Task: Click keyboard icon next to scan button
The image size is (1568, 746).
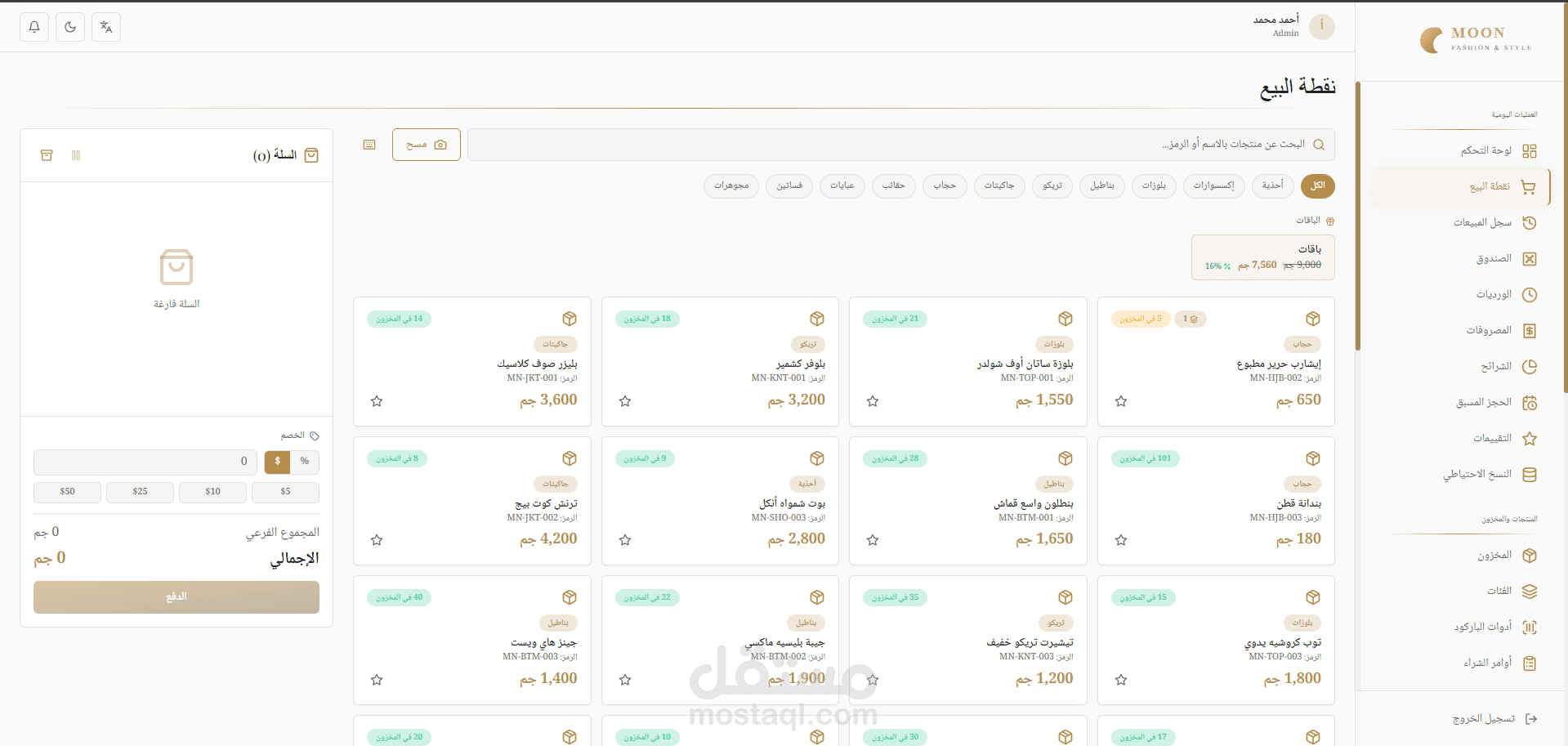Action: [369, 145]
